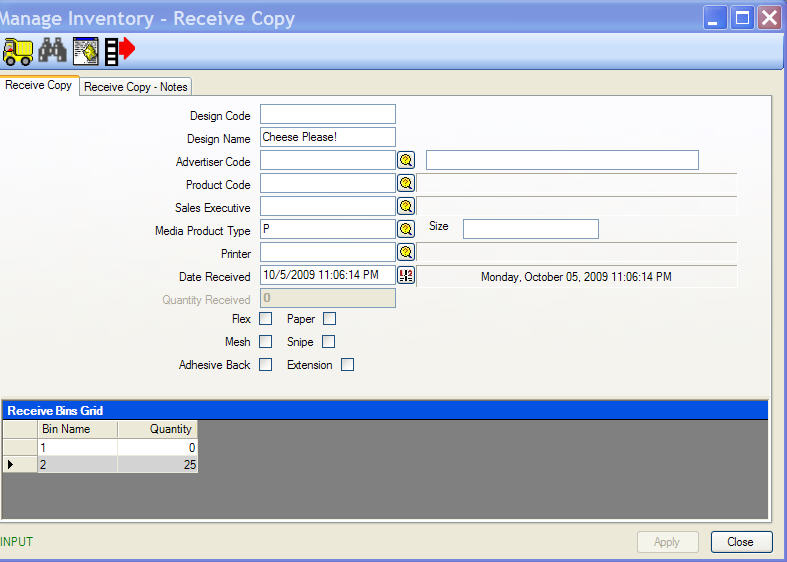
Task: Click the Design Code input field
Action: point(327,115)
